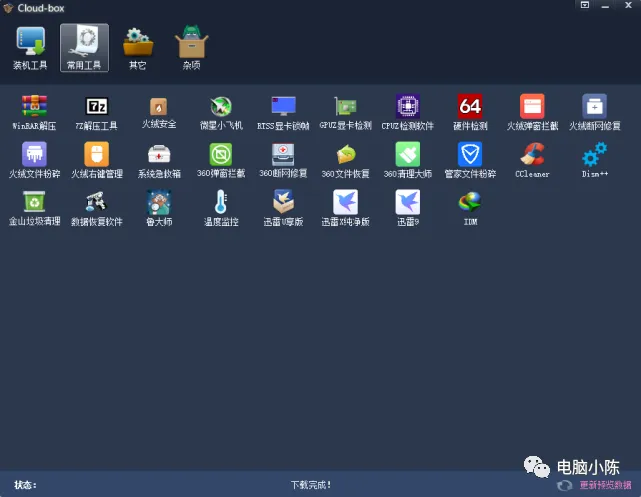Open 火绒断网修复 tool
Screen dimensions: 641x497
click(595, 112)
